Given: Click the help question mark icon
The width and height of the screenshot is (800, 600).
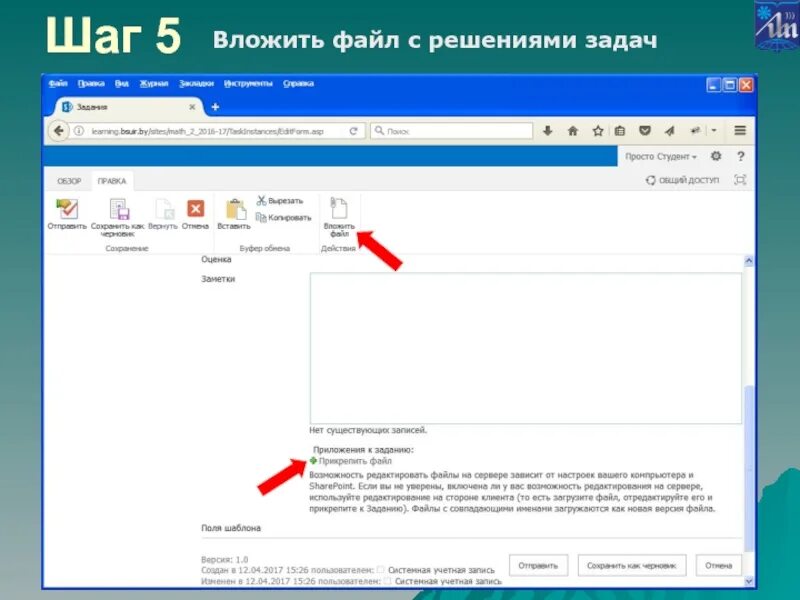Looking at the screenshot, I should 741,156.
